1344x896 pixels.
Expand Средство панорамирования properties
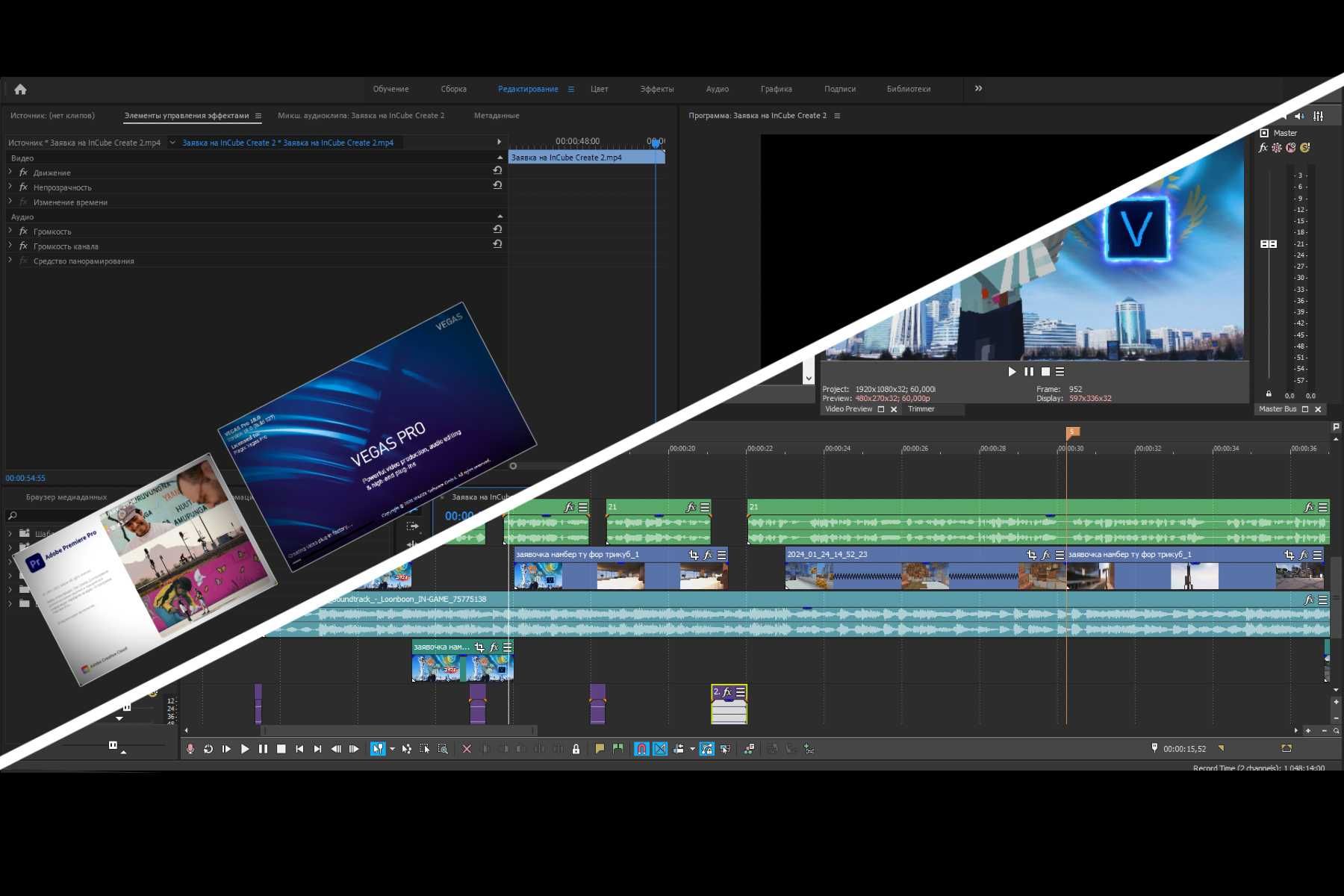(10, 261)
